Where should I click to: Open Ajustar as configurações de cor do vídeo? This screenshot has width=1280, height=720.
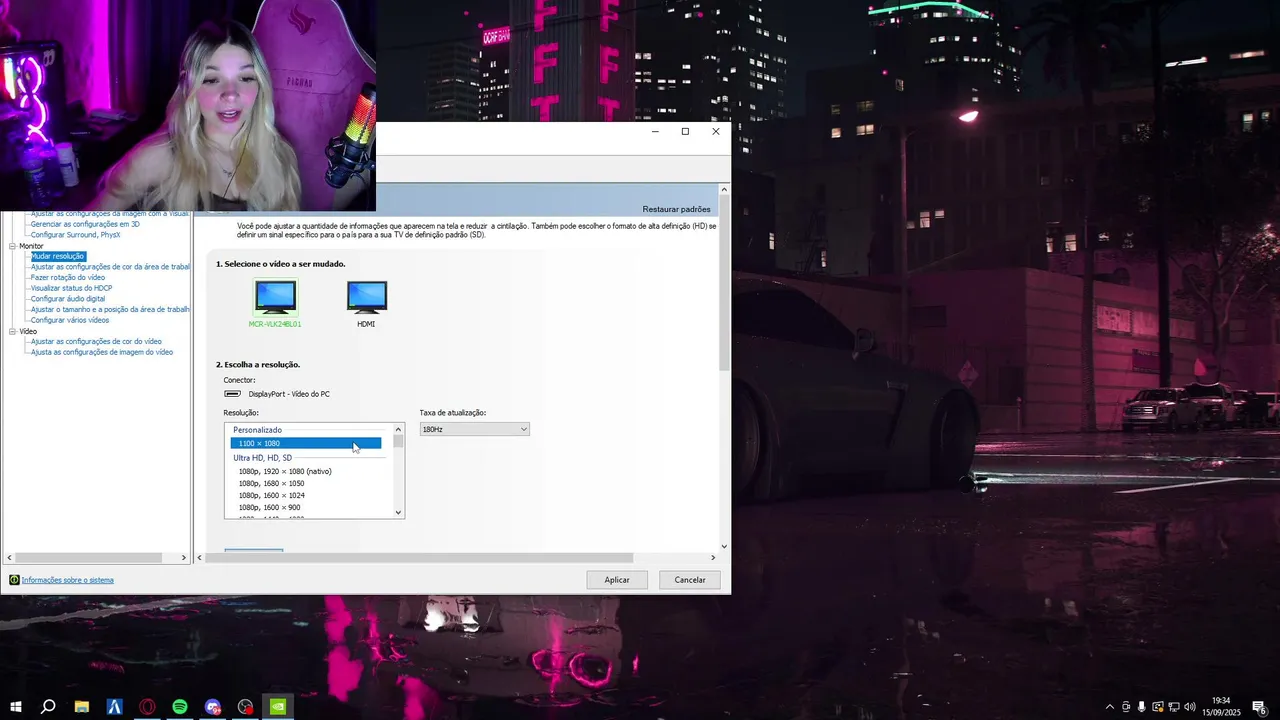[x=96, y=341]
